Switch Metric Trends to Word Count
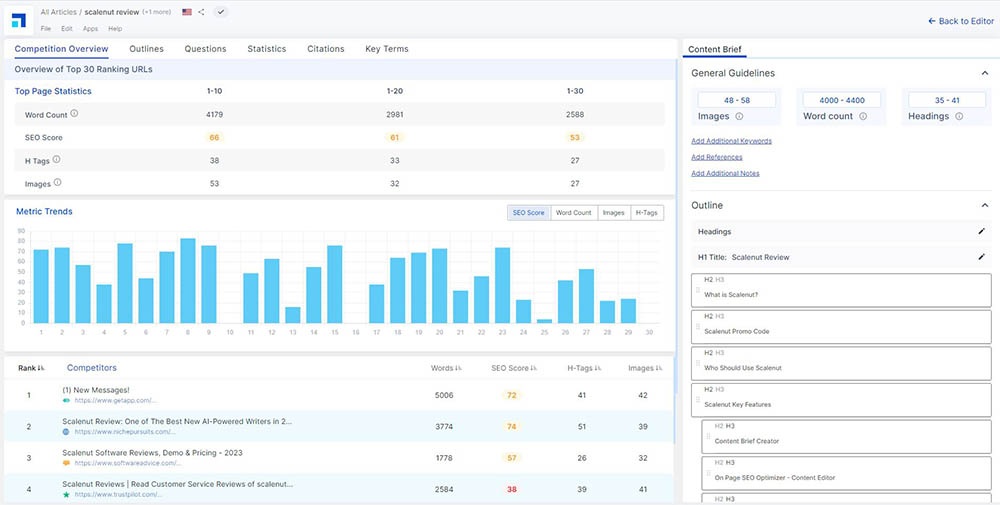This screenshot has width=1000, height=505. pos(574,212)
